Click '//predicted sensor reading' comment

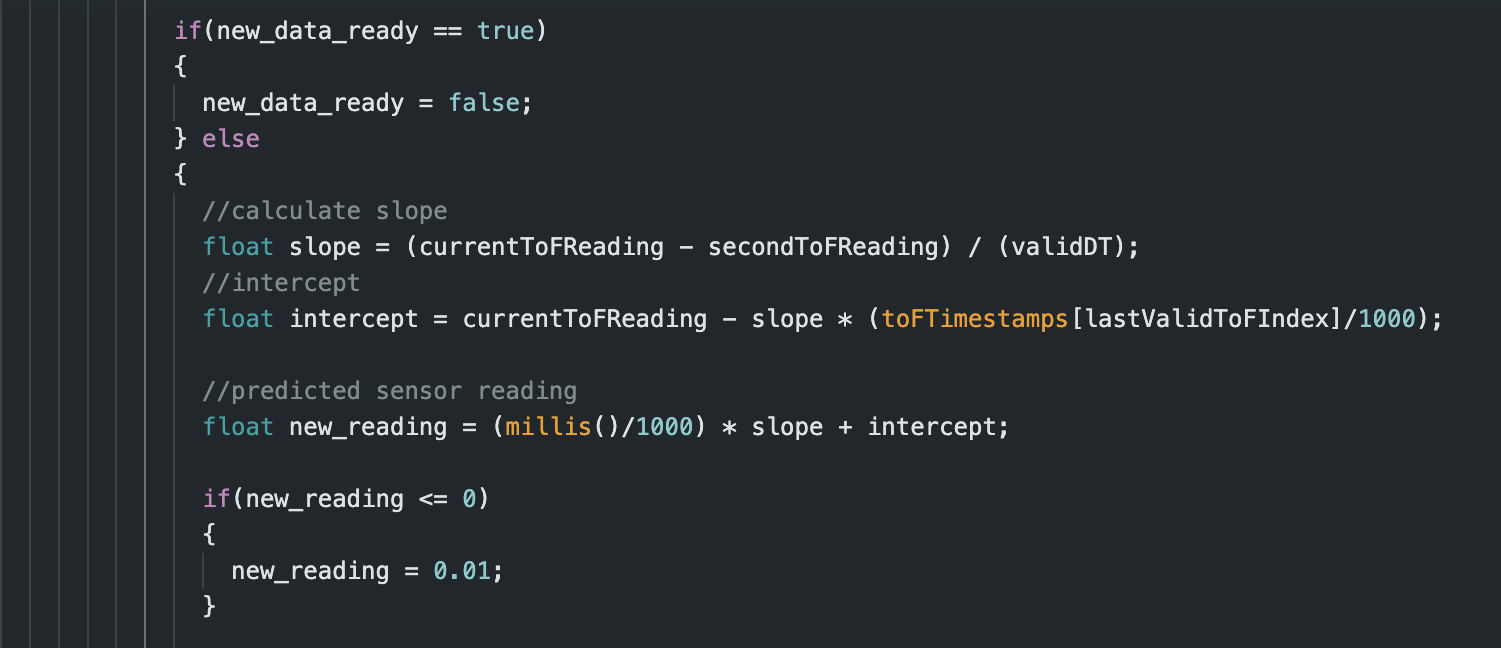pos(389,391)
